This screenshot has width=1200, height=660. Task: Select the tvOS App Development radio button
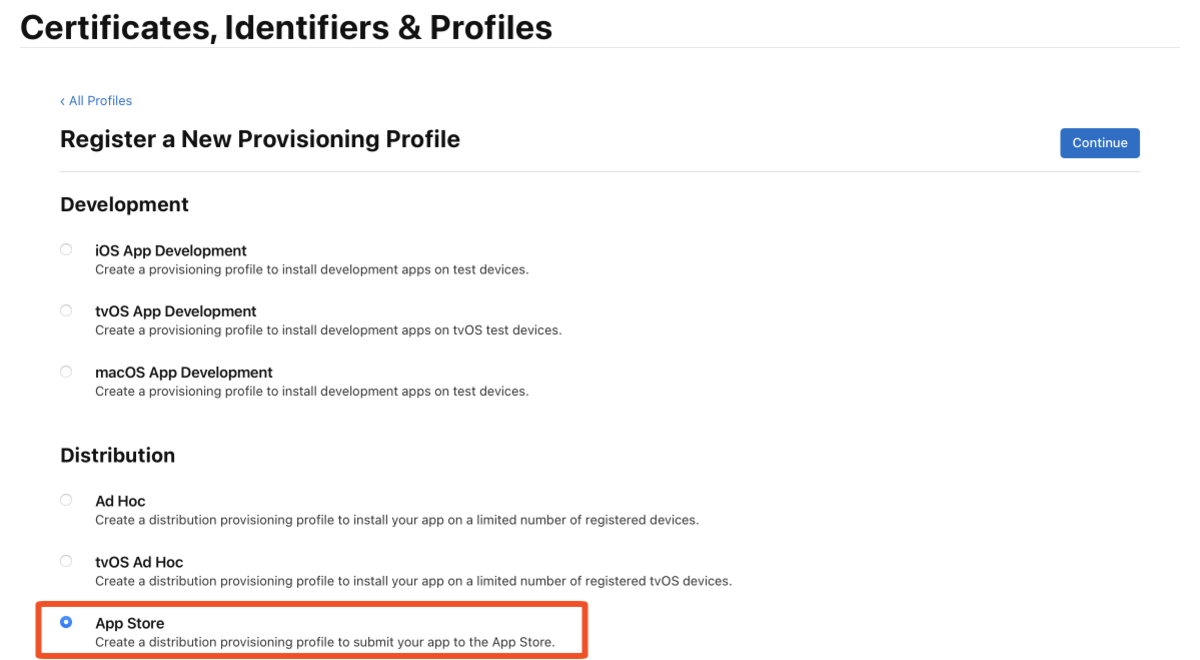66,311
